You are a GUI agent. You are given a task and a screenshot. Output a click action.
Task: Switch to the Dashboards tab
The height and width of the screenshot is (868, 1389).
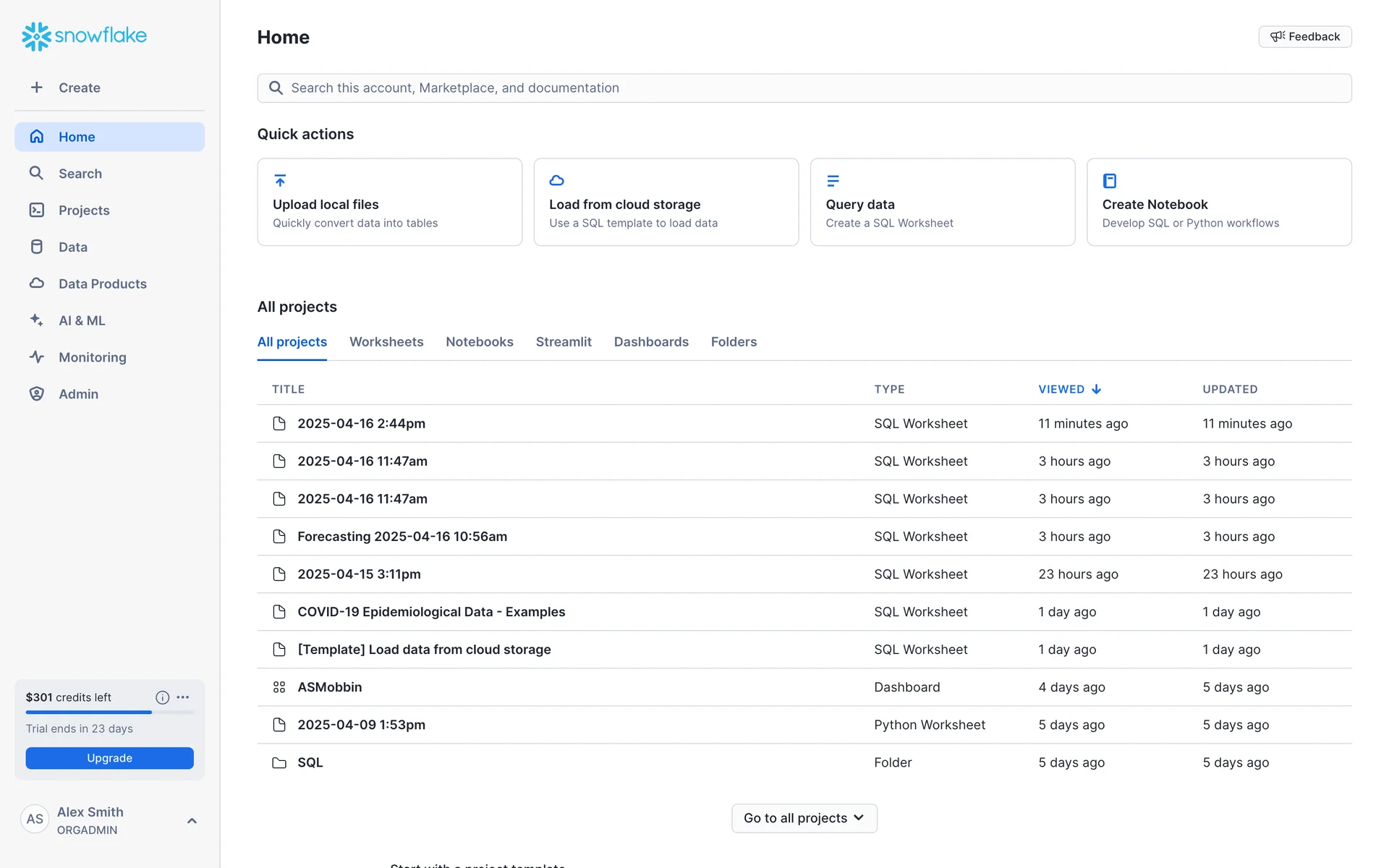coord(651,341)
